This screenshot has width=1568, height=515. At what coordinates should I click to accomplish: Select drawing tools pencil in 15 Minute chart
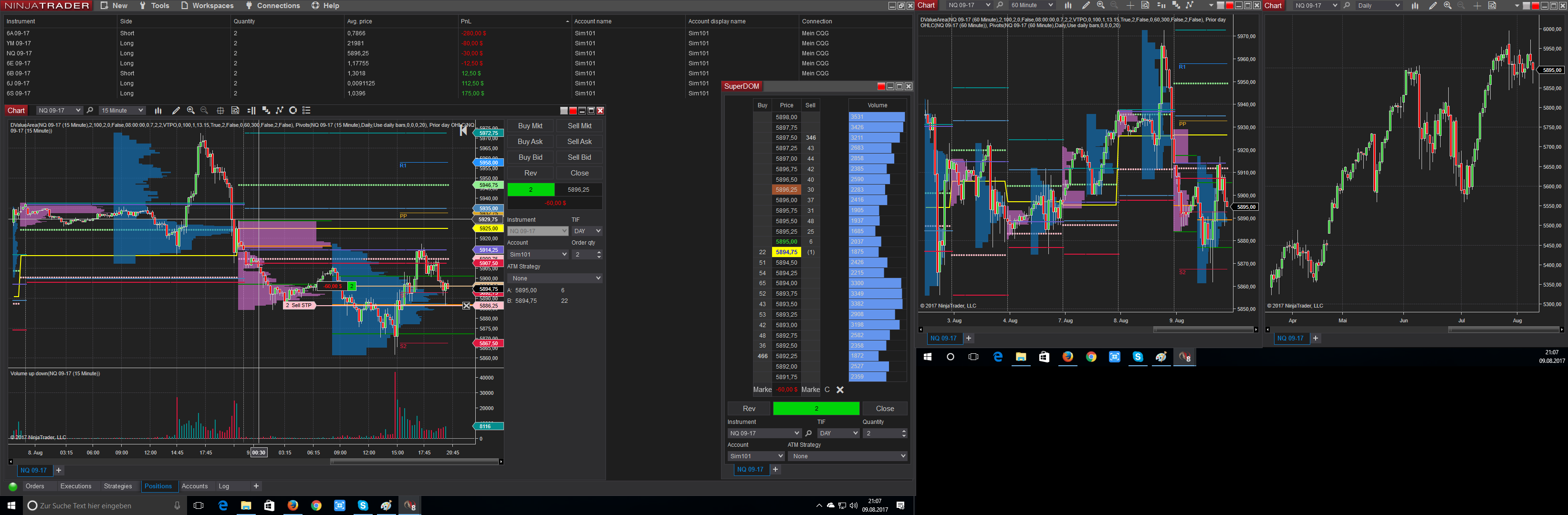coord(176,111)
